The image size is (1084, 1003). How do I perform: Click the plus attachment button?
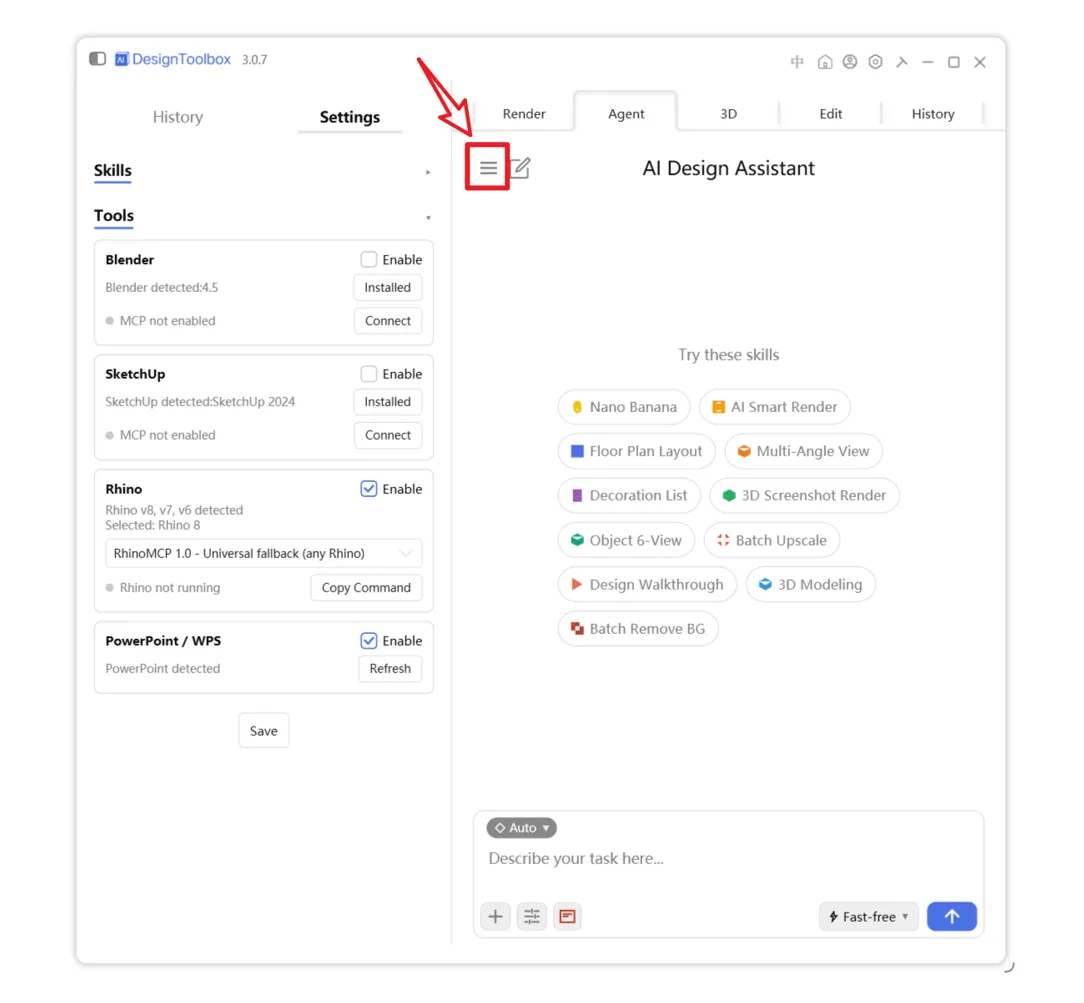(x=495, y=917)
